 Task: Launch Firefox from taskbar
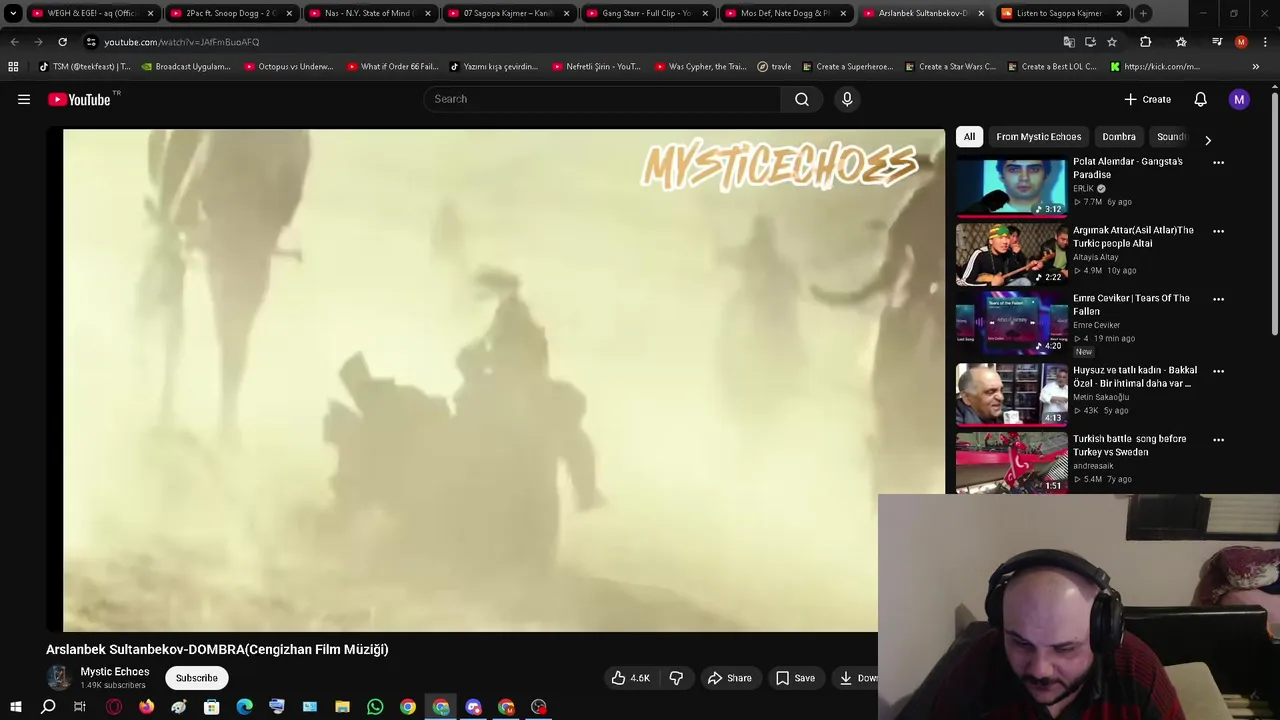[146, 707]
